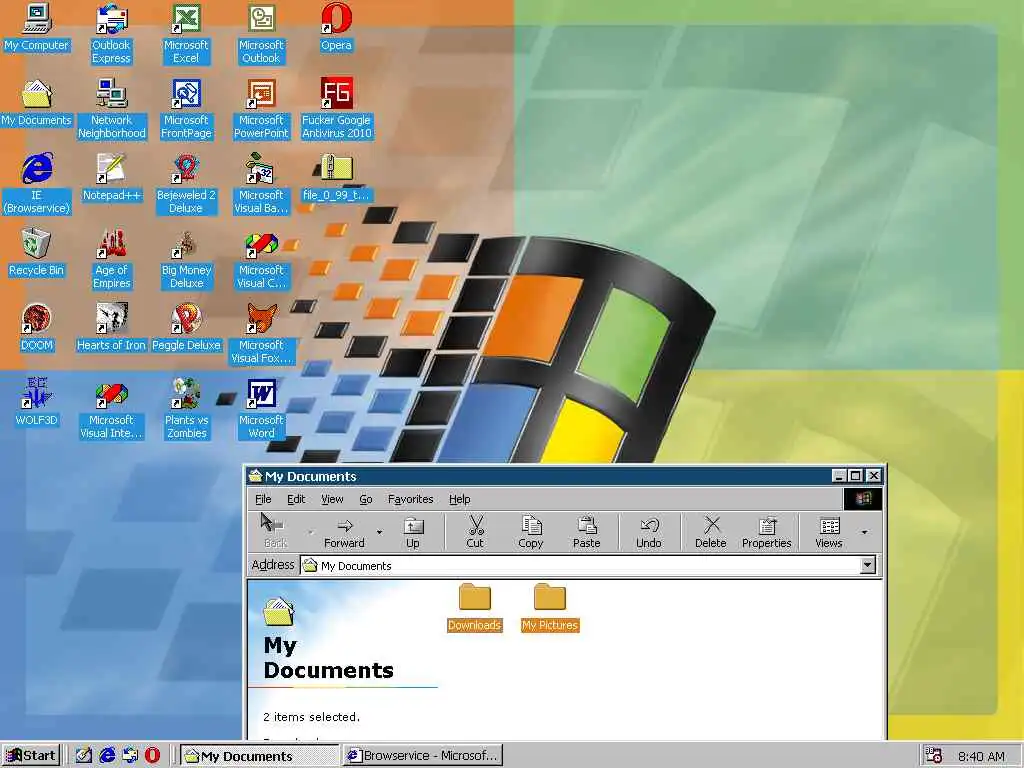Open the Favorites menu in My Documents
1024x768 pixels.
[410, 499]
